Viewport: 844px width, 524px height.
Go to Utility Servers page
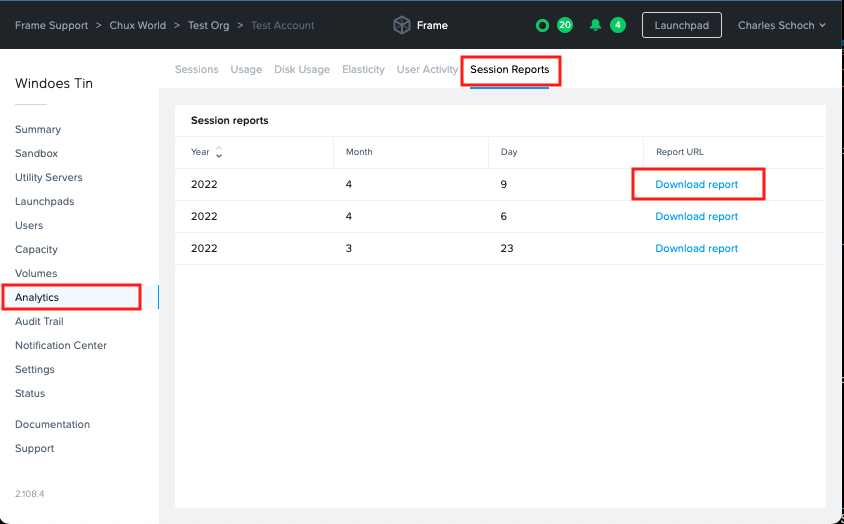[48, 177]
